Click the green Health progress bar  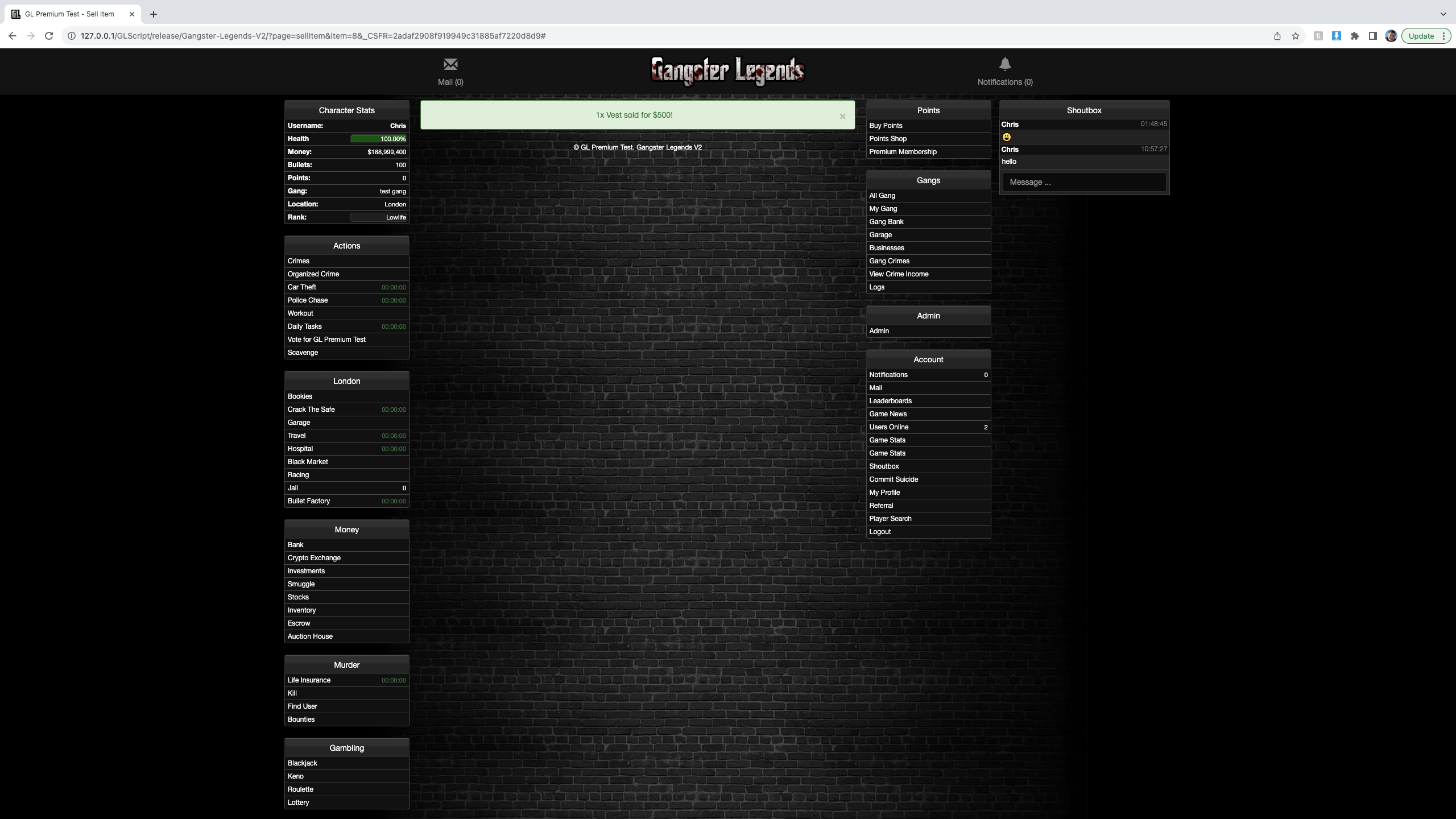[378, 139]
